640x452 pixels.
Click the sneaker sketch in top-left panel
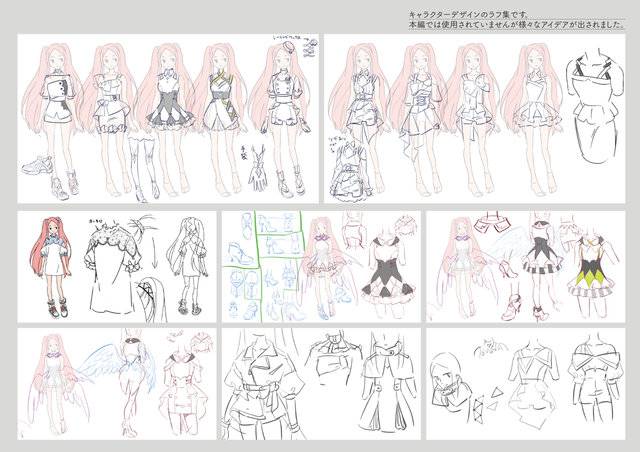[x=36, y=165]
